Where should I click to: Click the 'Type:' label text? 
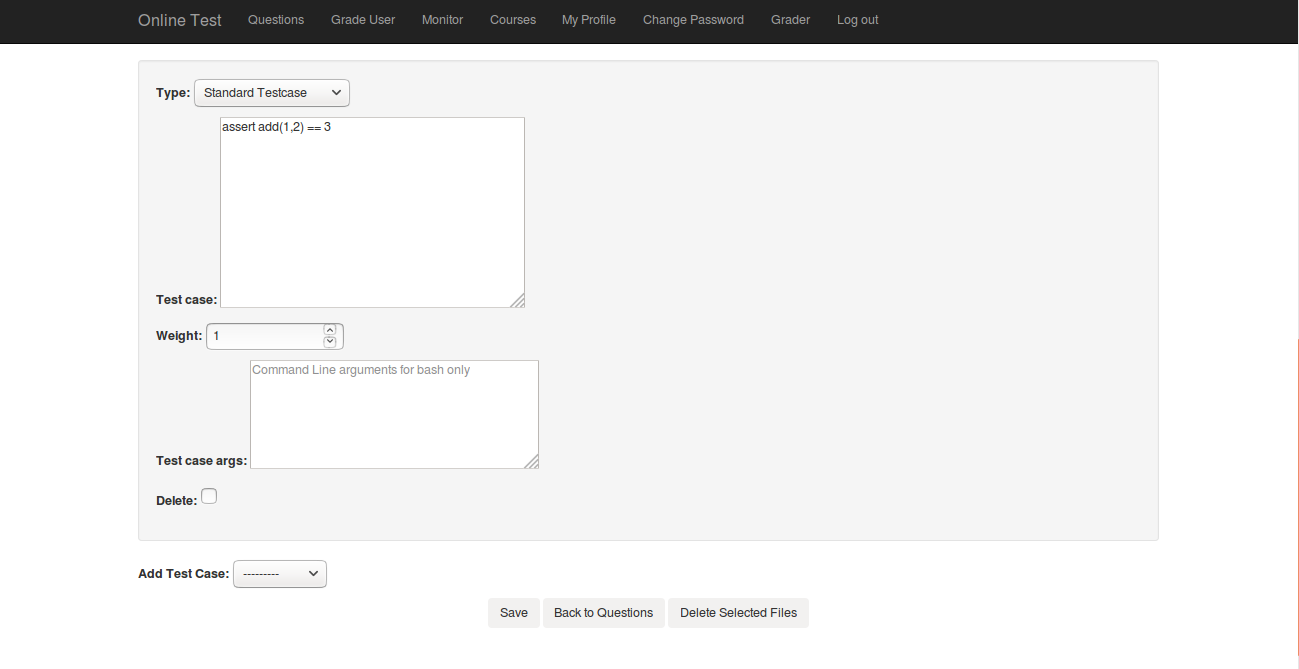tap(173, 93)
